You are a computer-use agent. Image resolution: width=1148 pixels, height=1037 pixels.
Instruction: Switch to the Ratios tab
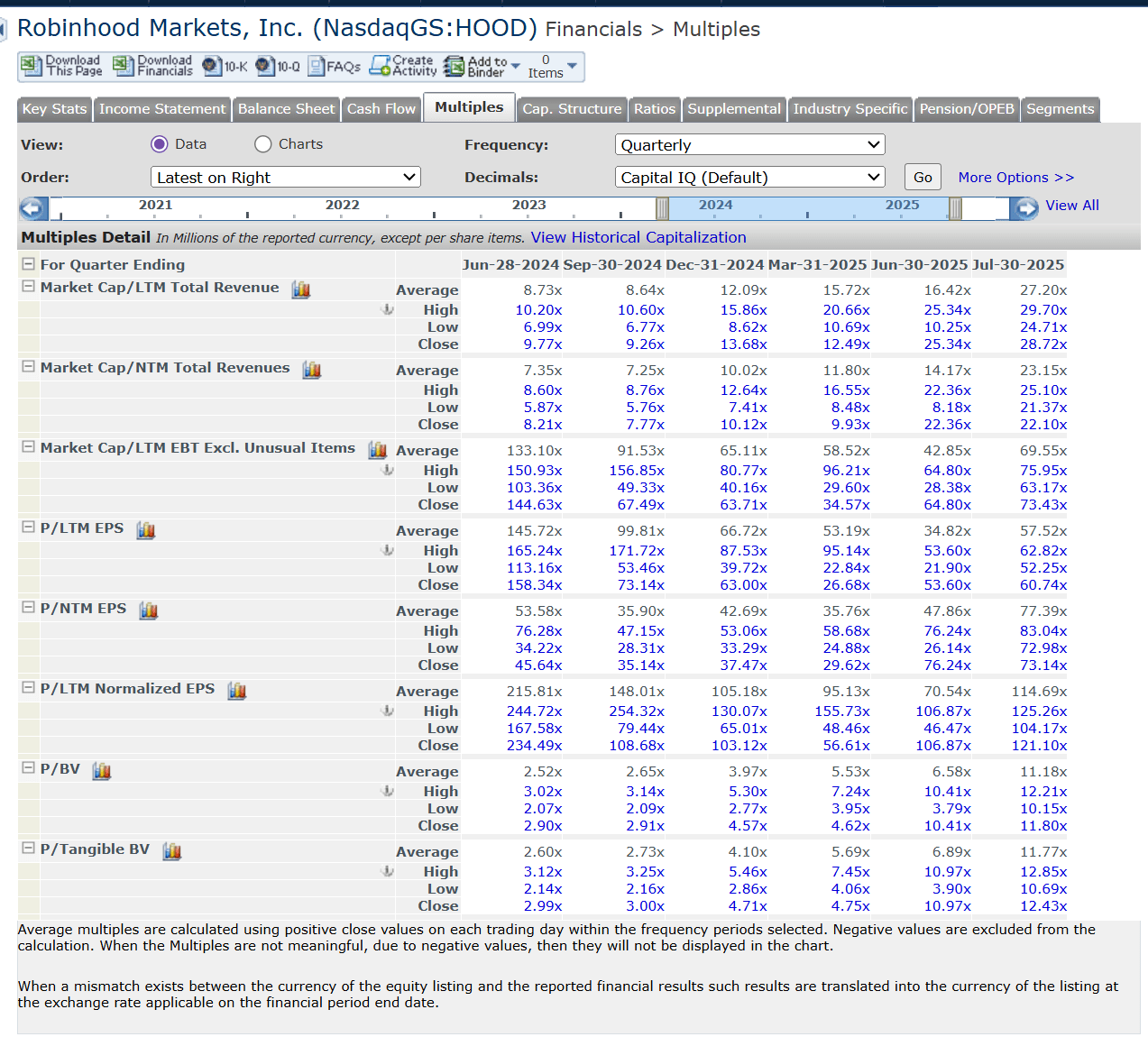click(654, 108)
